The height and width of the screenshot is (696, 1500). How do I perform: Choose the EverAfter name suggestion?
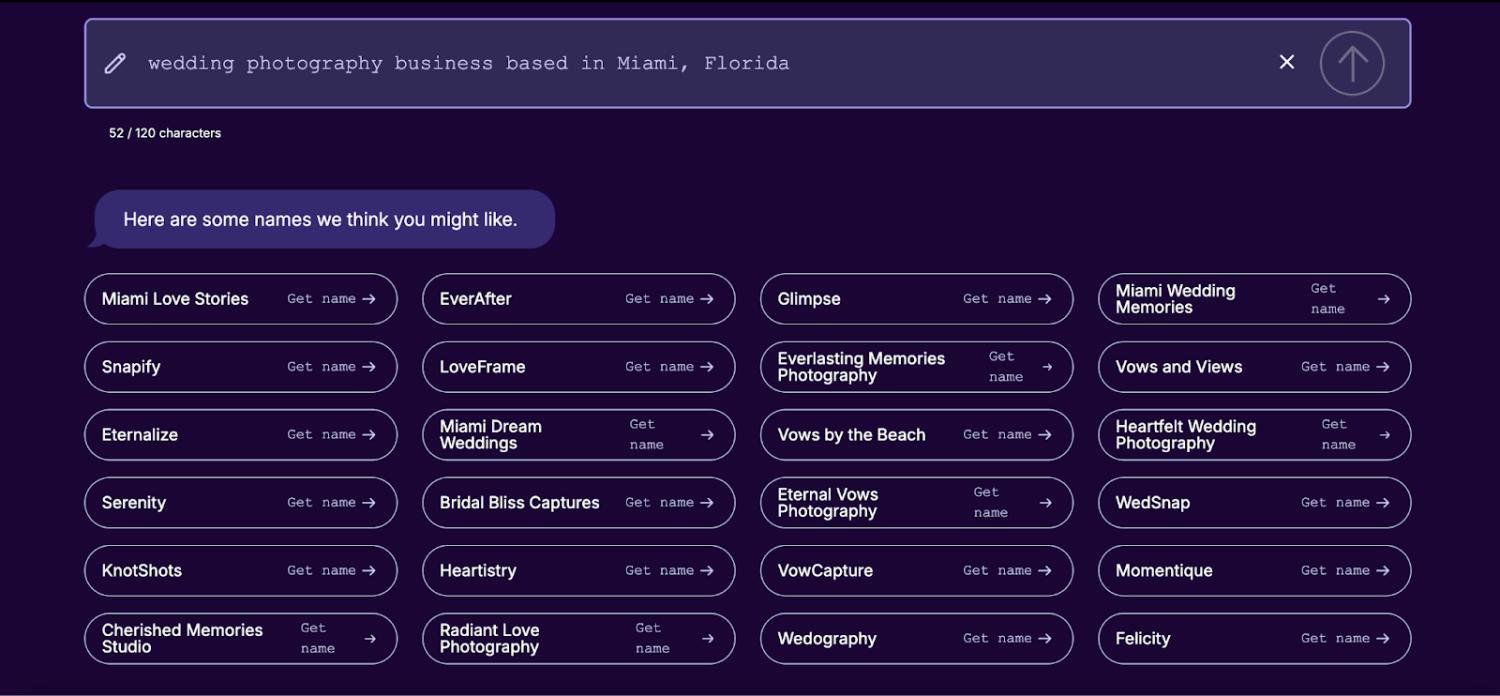point(476,299)
